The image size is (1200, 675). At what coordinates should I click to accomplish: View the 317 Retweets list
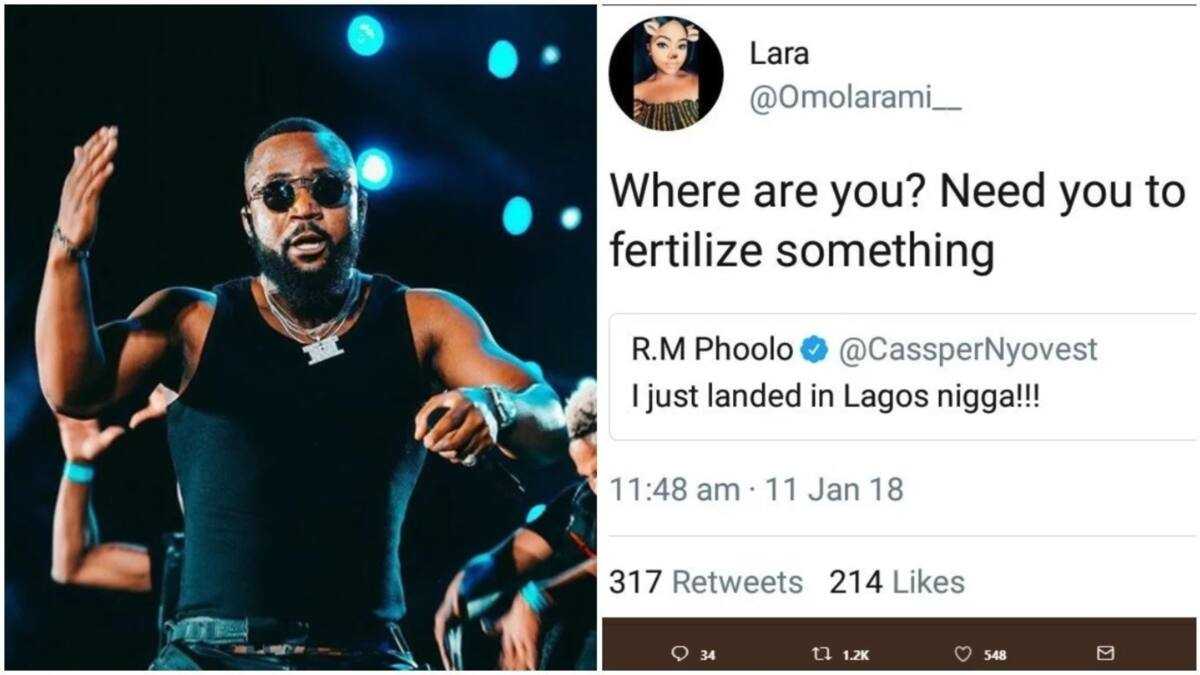706,582
